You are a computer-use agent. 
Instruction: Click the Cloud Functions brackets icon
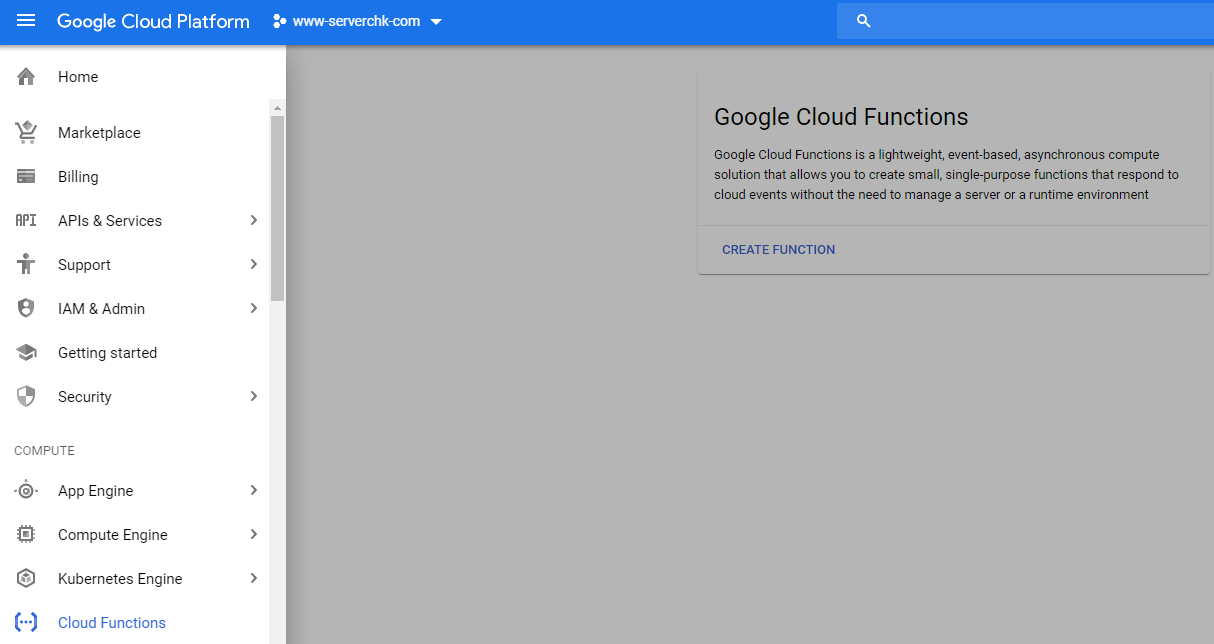pyautogui.click(x=26, y=622)
